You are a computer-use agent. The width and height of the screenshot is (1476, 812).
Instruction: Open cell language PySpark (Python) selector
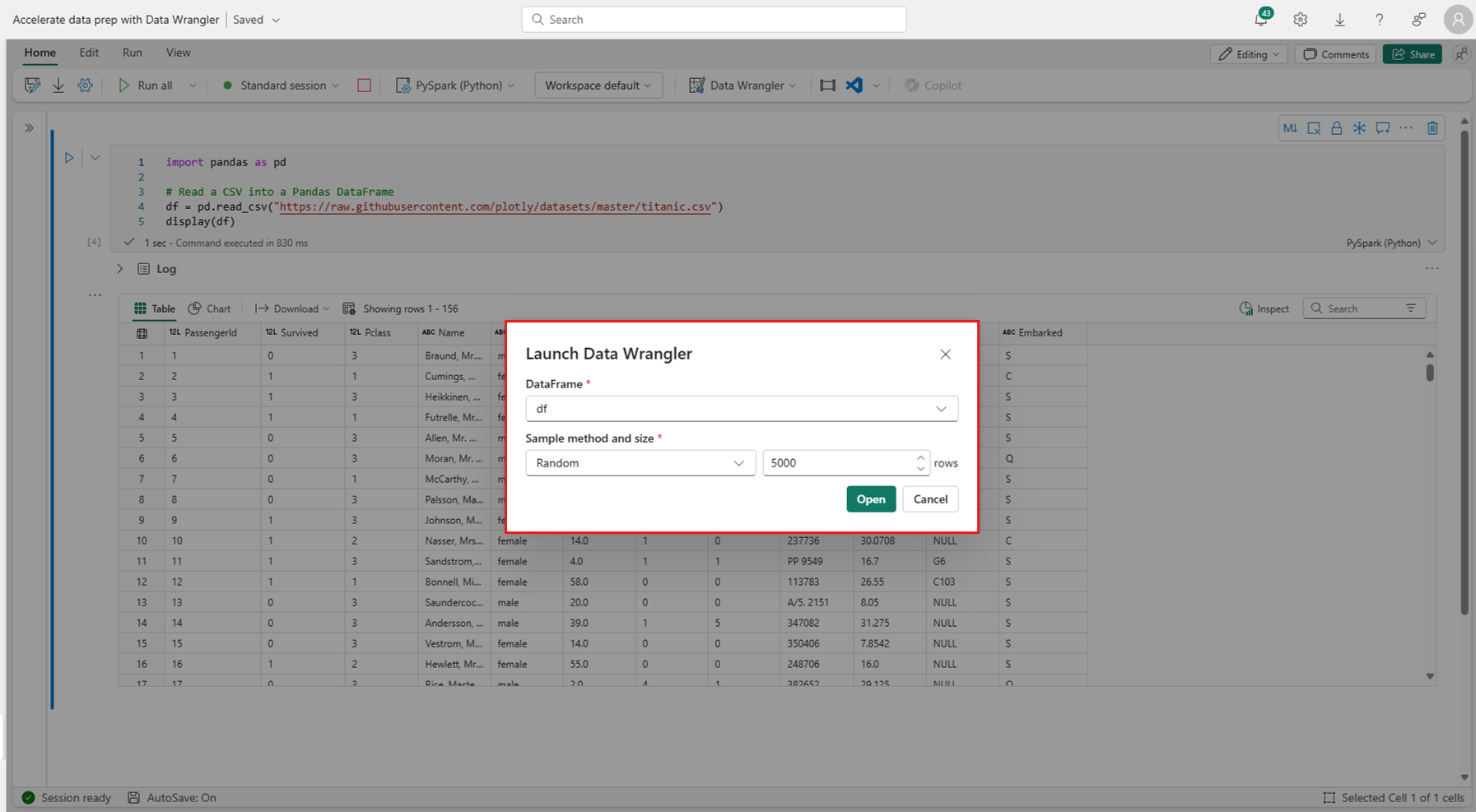[x=1392, y=243]
